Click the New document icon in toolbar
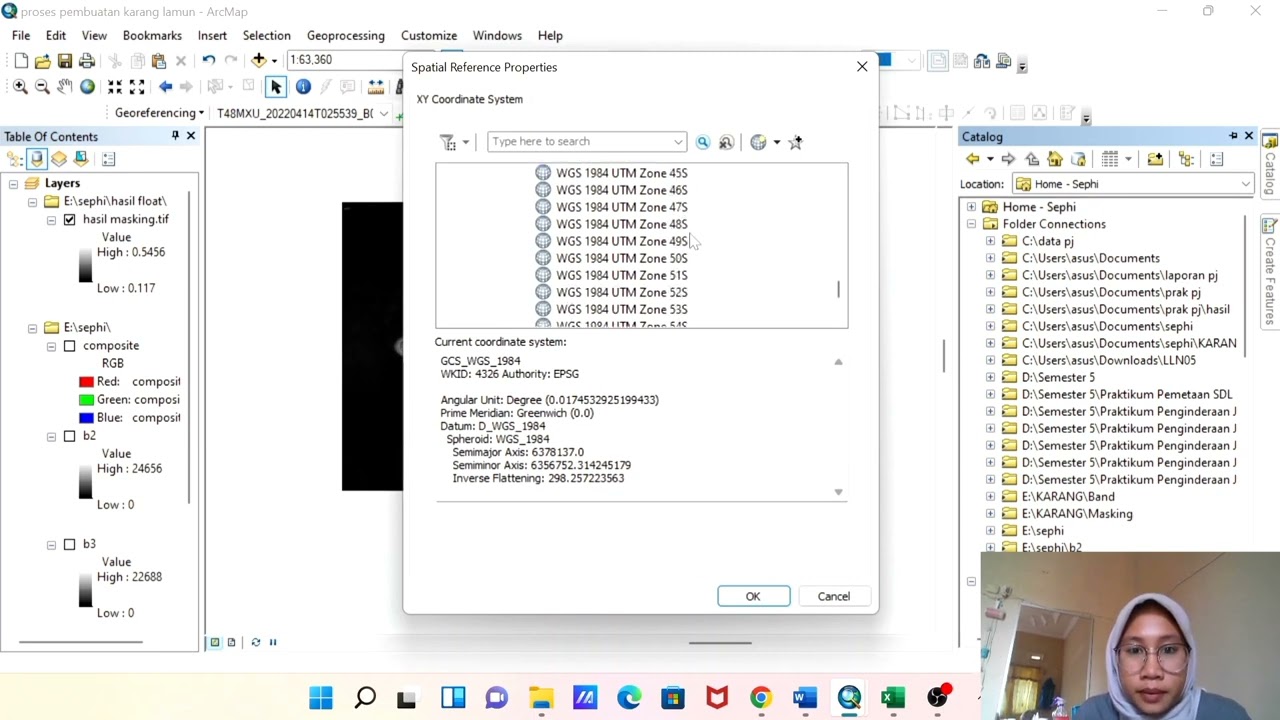This screenshot has width=1280, height=720. pos(21,61)
